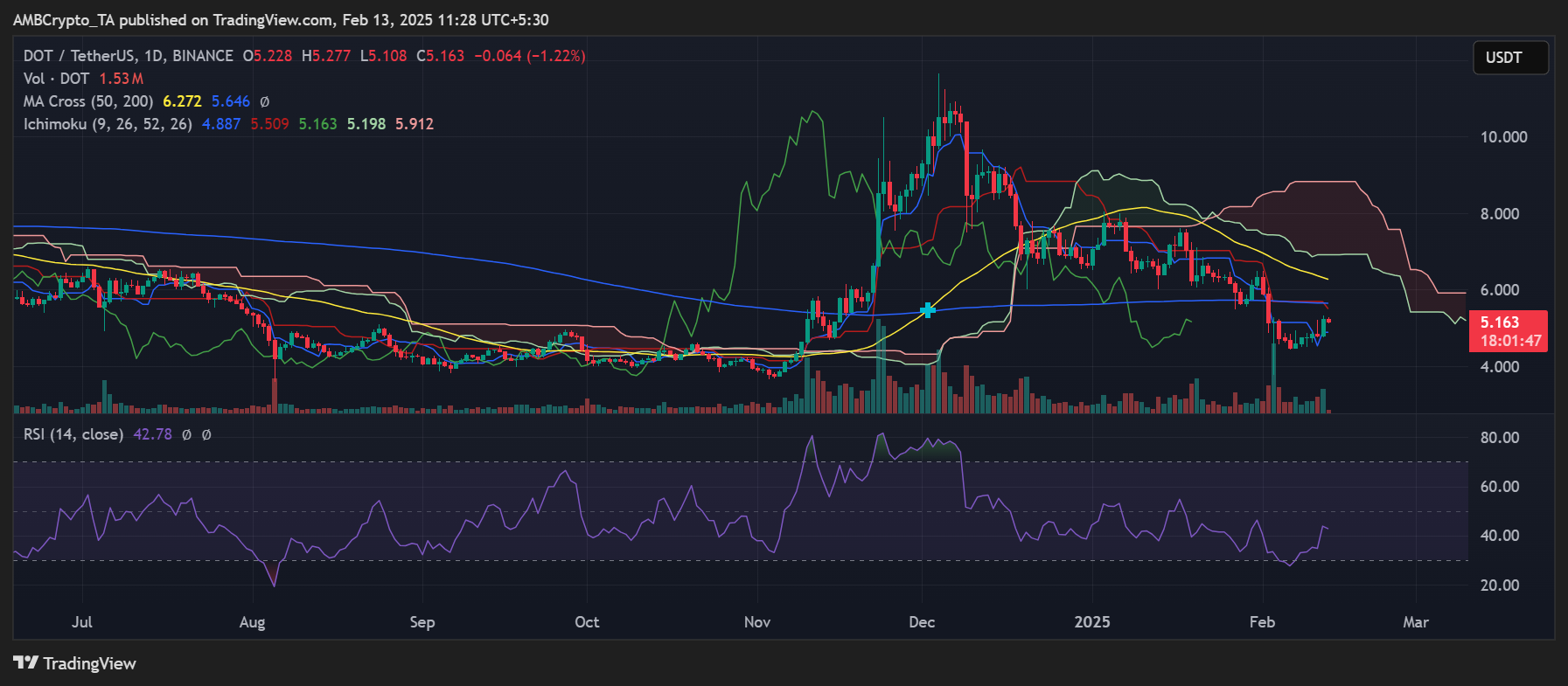Screen dimensions: 1568x686
Task: Click the low price L5.108 value
Action: 383,56
